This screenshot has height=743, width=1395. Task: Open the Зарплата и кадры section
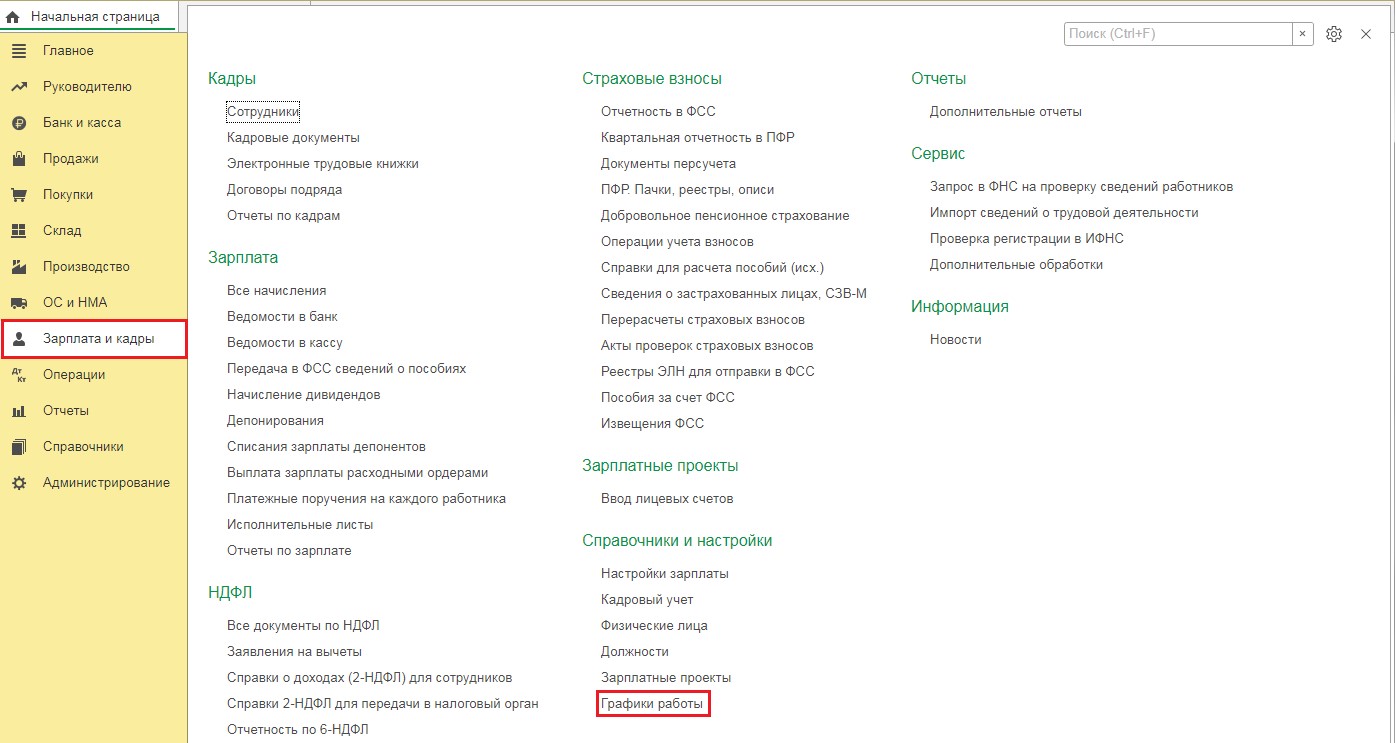98,339
